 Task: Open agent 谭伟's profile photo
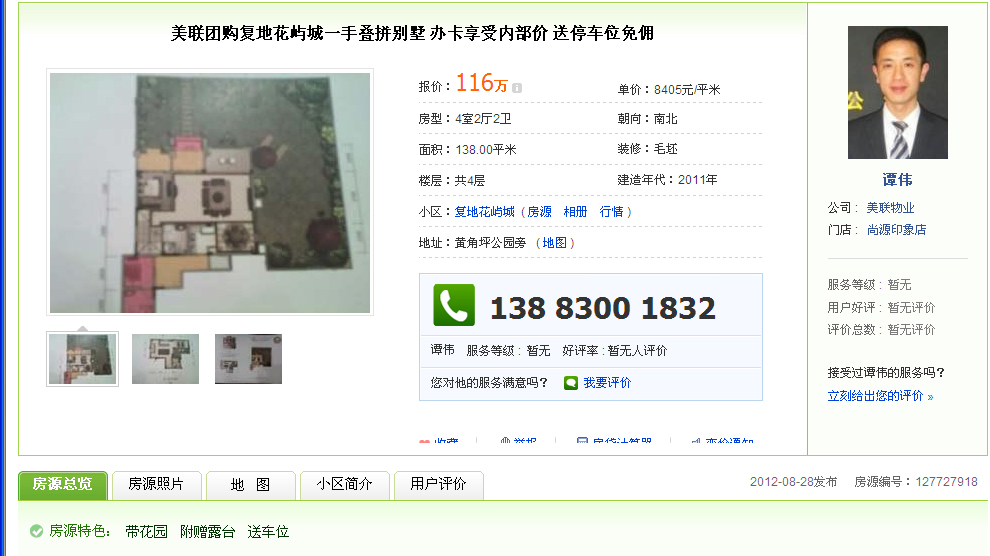[x=897, y=92]
